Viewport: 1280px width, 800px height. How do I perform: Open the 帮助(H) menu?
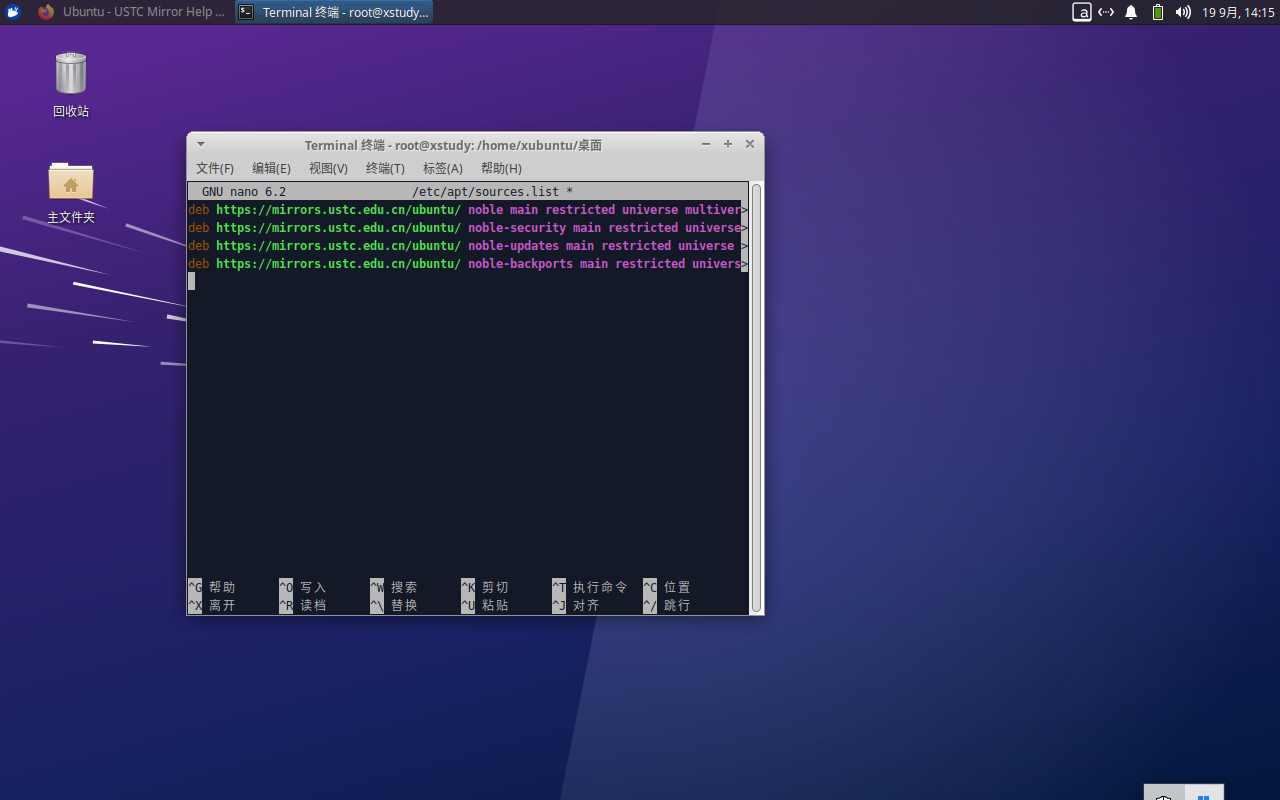point(501,168)
